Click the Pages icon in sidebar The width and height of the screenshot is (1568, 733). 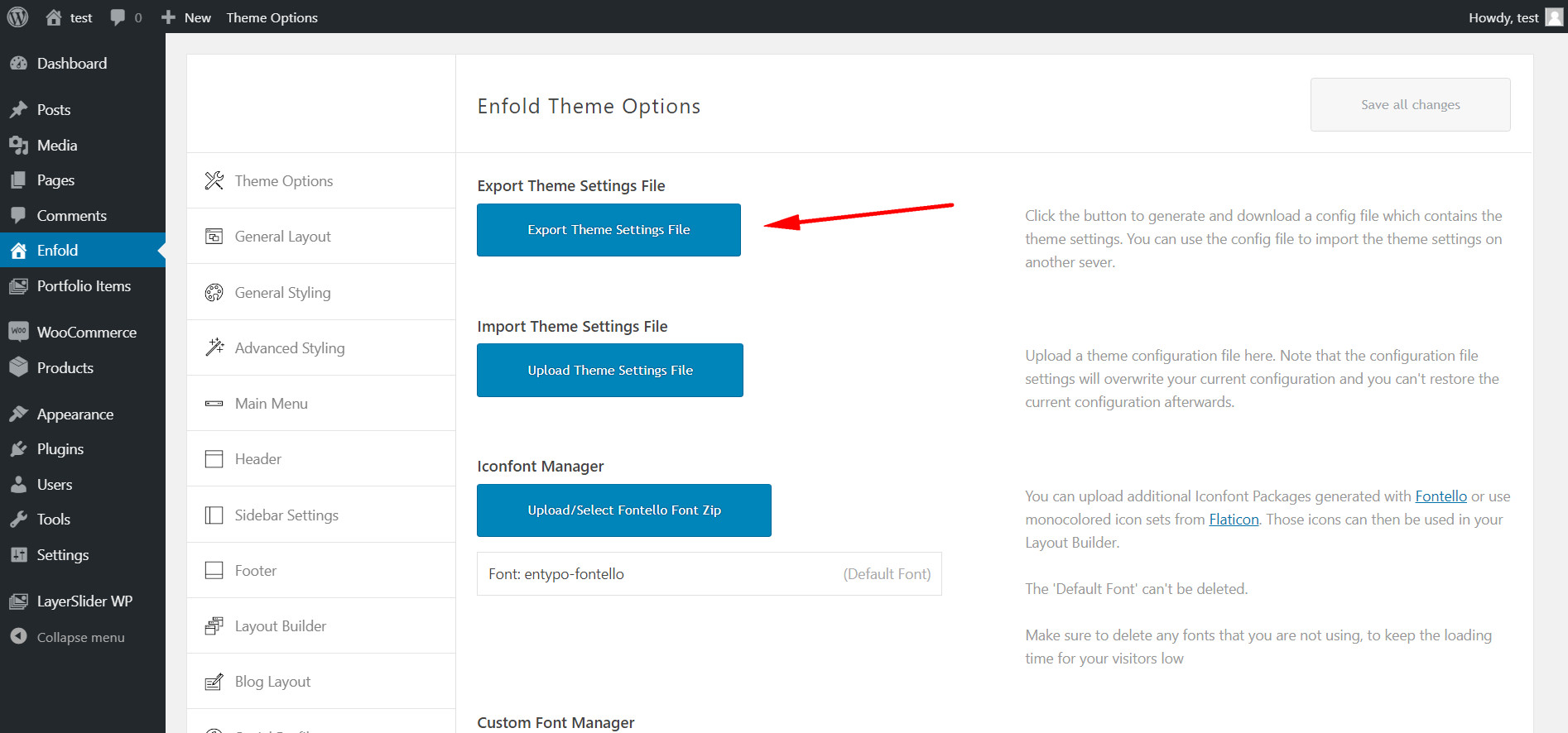18,180
